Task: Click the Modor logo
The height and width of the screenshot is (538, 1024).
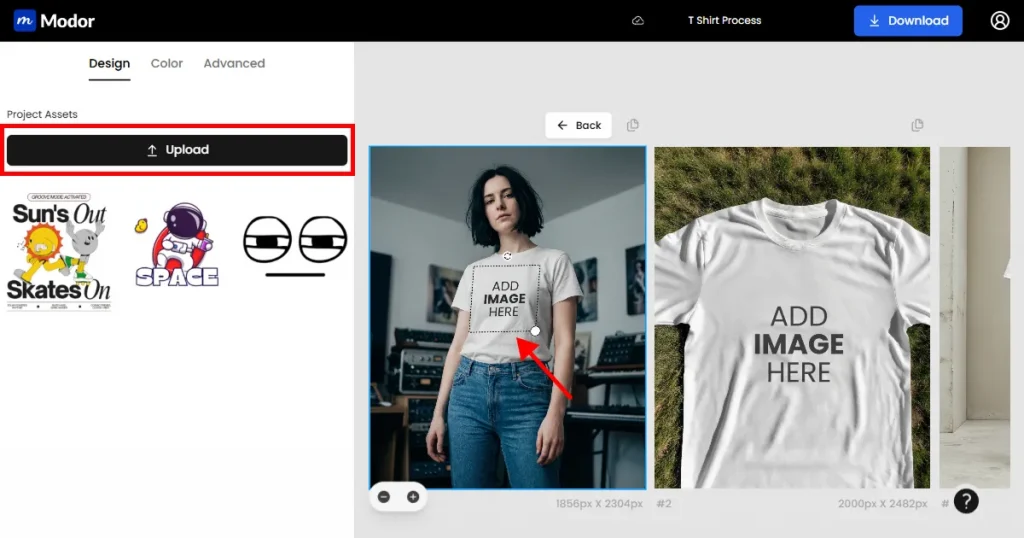Action: coord(54,21)
